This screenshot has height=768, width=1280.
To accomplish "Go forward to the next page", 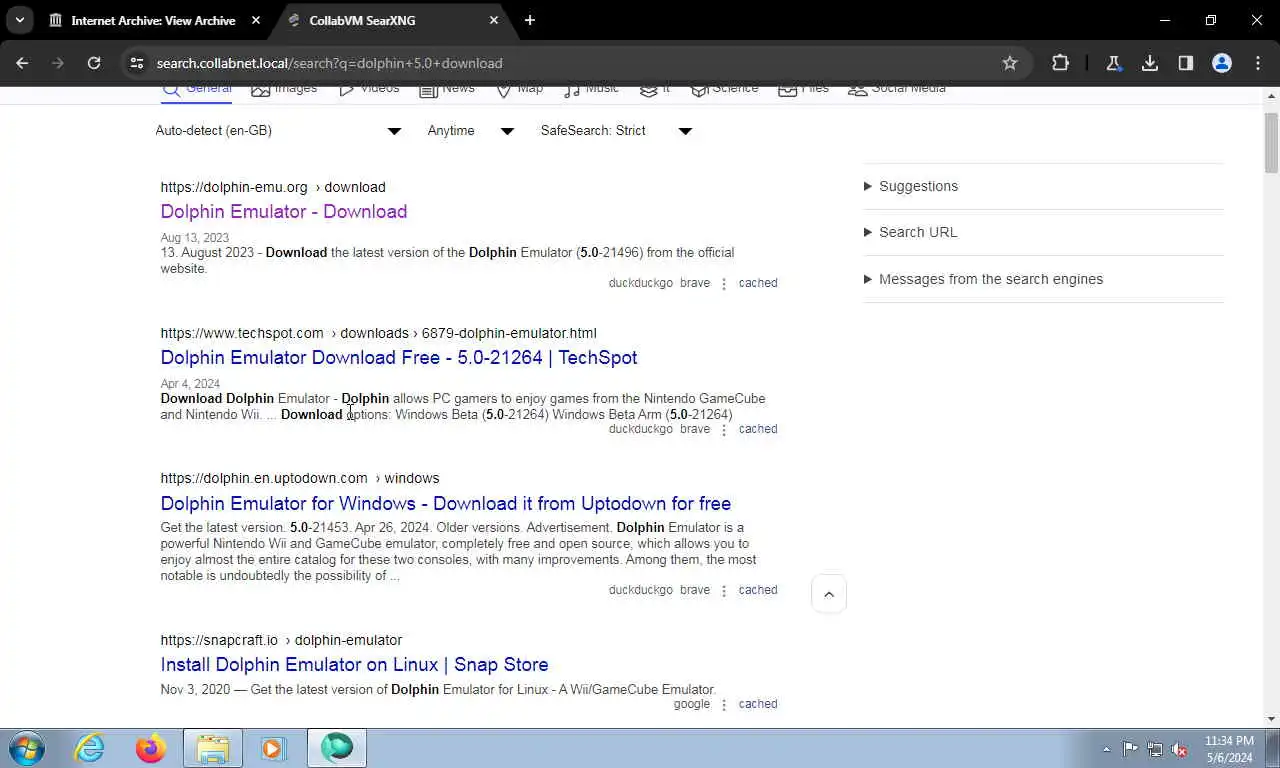I will click(x=58, y=63).
